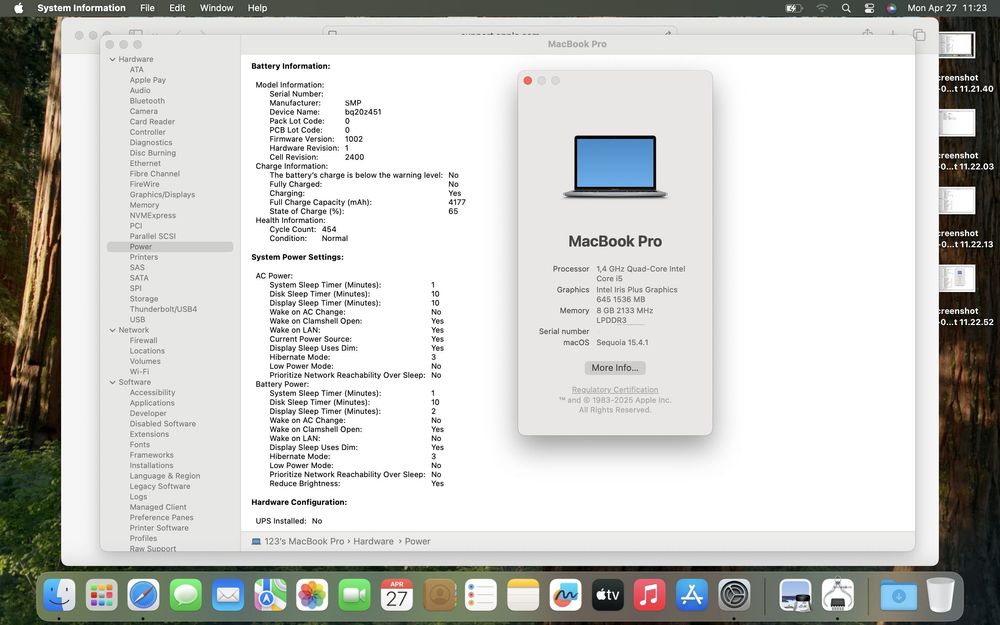Select Apple Pay in the sidebar
The width and height of the screenshot is (1000, 625).
(x=147, y=80)
